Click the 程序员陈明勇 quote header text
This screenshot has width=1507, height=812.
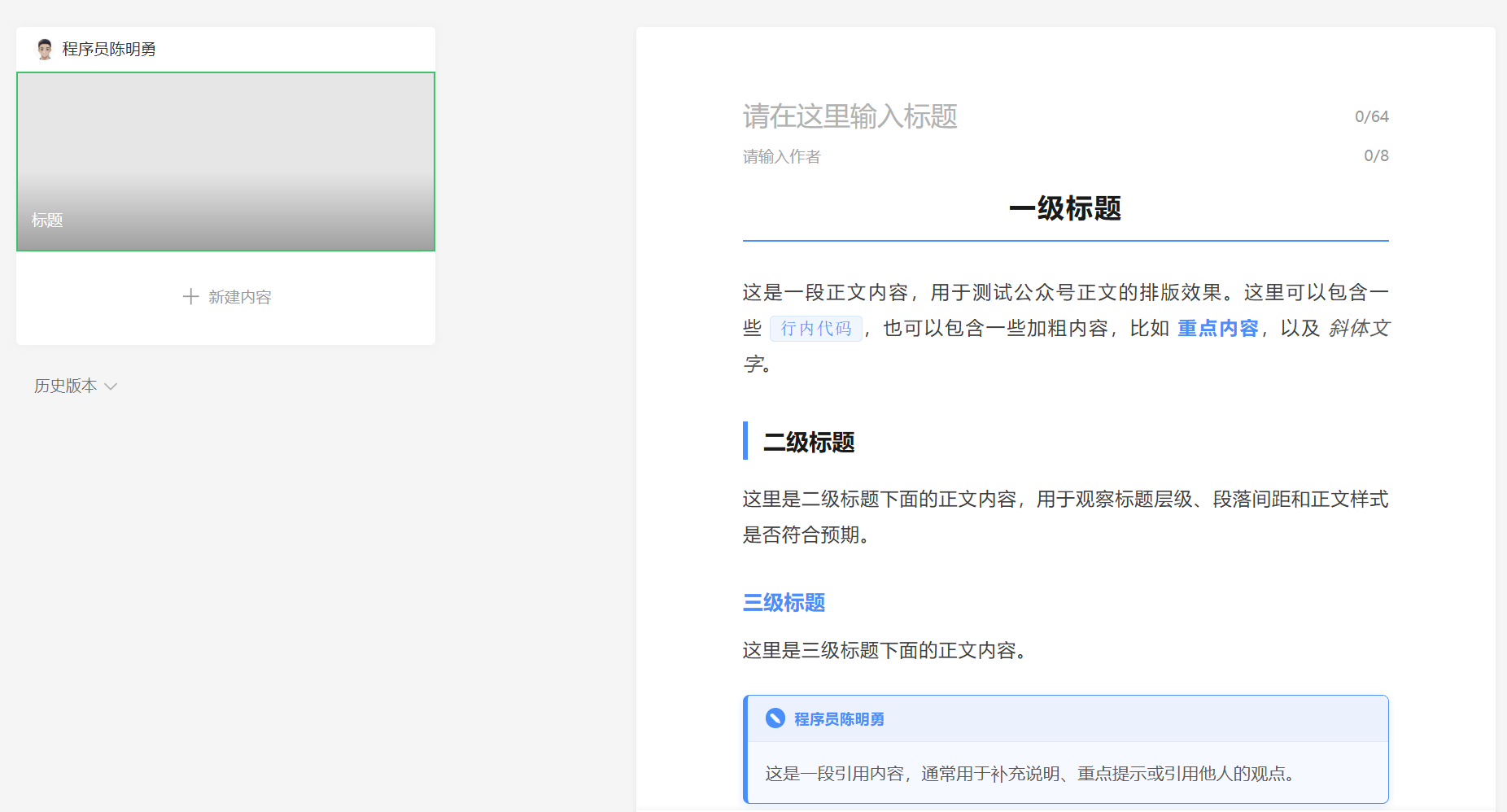[839, 719]
